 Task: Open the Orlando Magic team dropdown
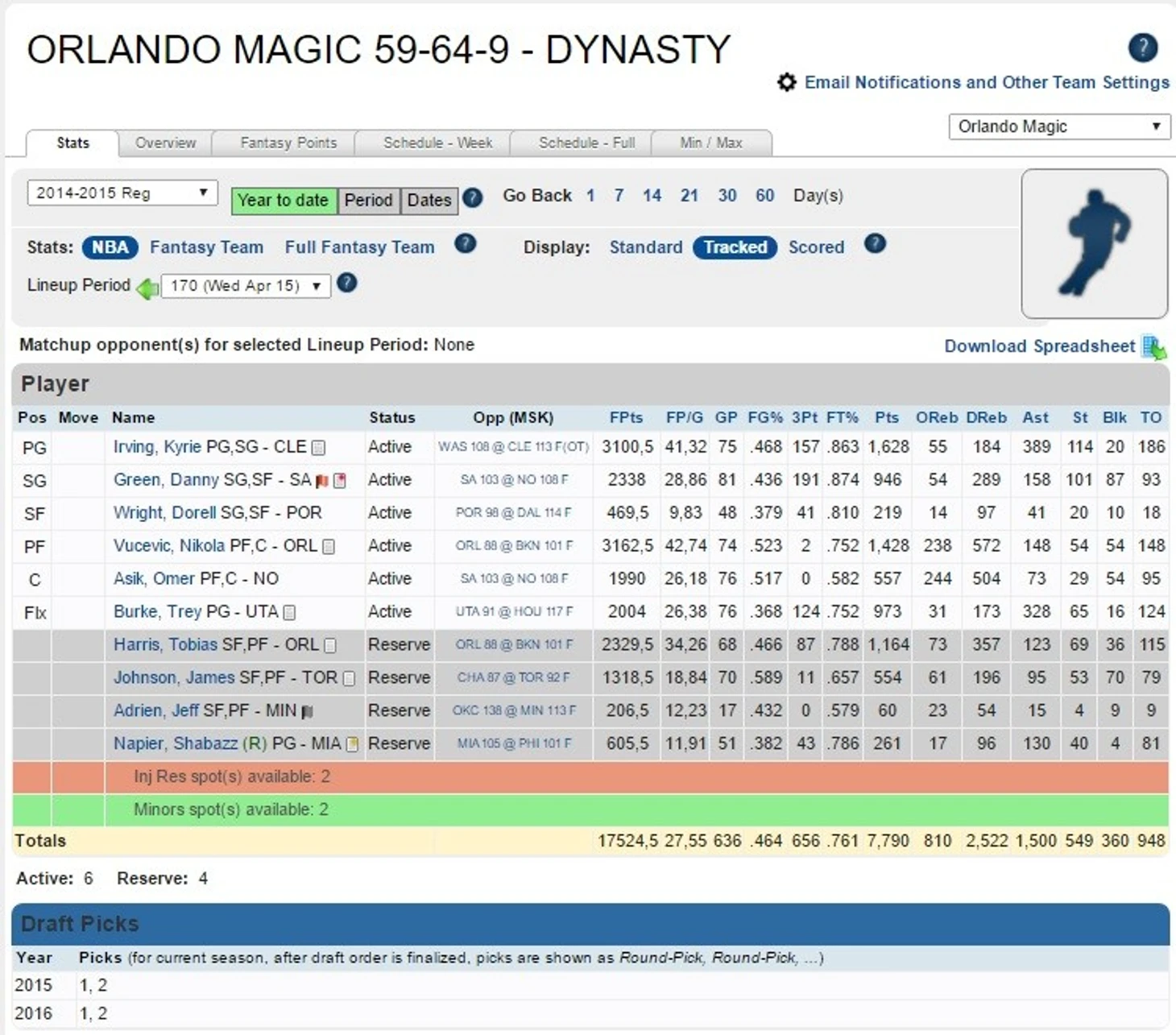pyautogui.click(x=1059, y=126)
